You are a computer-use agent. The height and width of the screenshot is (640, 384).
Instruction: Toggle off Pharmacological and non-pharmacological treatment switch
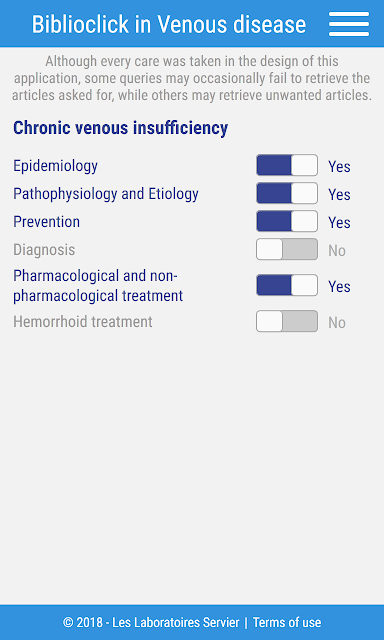[x=287, y=285]
